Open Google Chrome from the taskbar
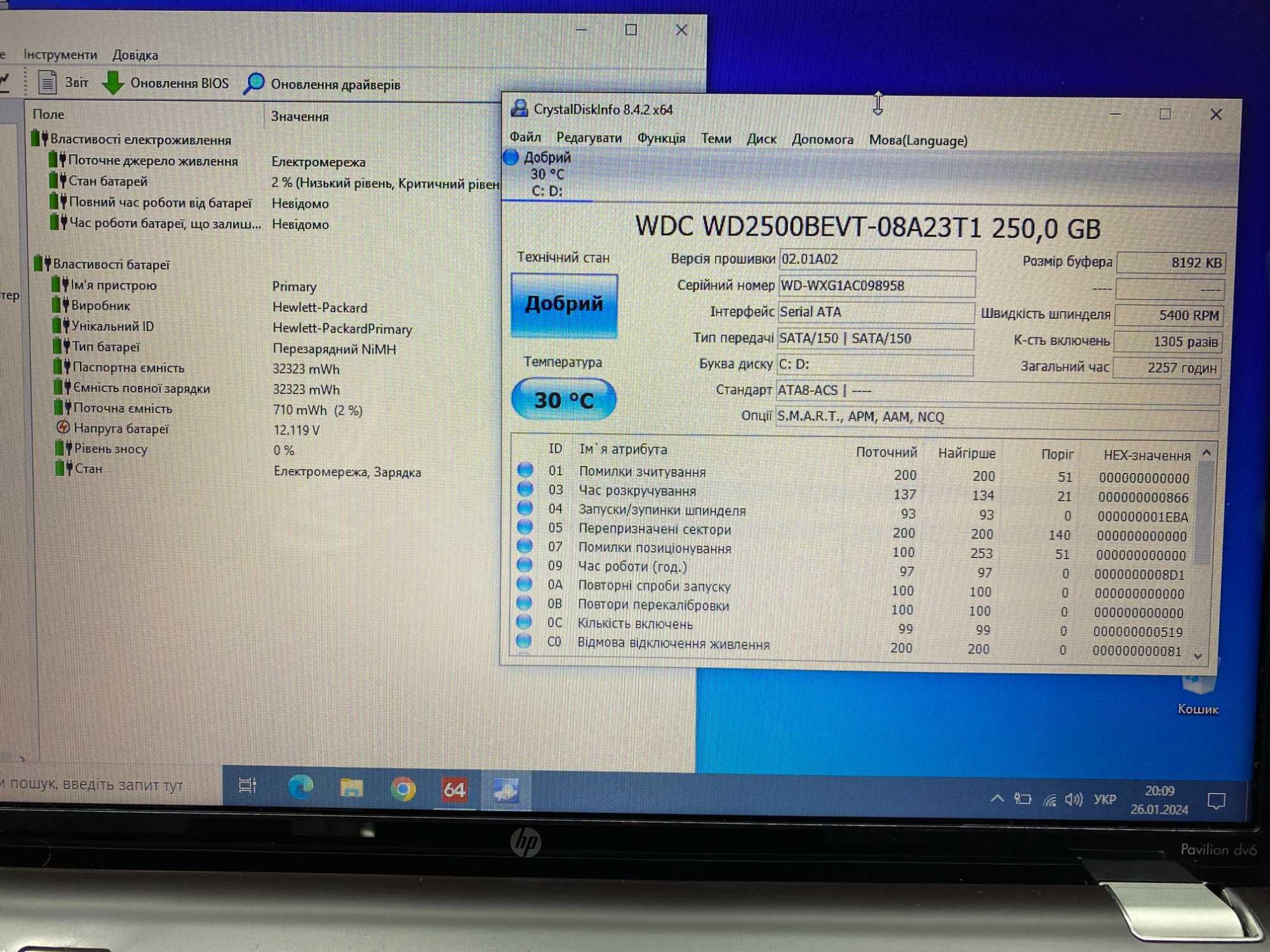Screen dimensions: 1270x952 (x=403, y=789)
